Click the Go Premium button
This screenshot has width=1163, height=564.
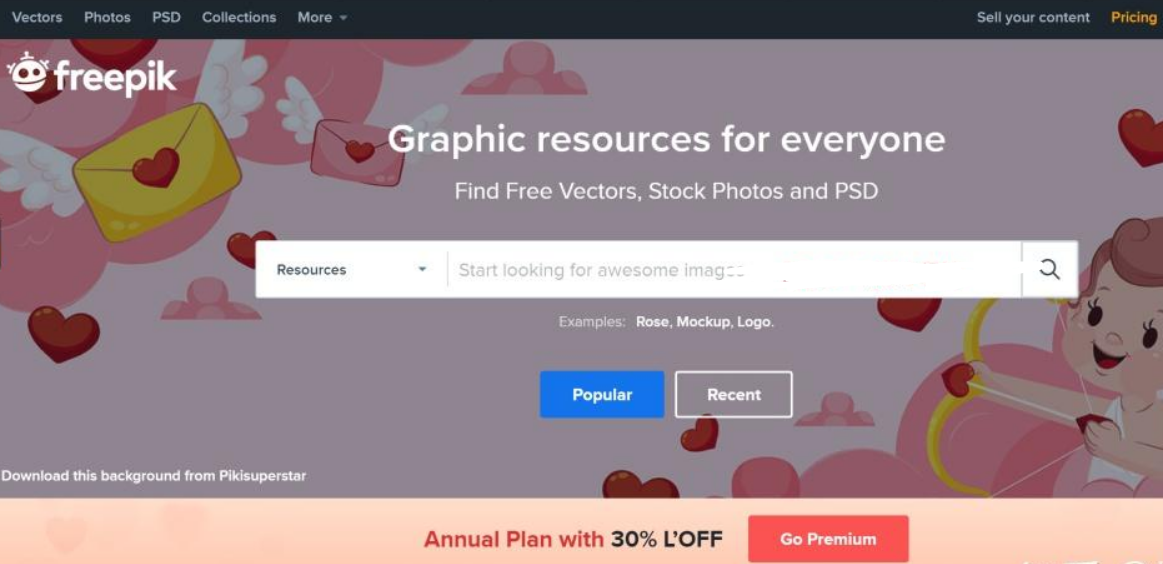(x=828, y=539)
